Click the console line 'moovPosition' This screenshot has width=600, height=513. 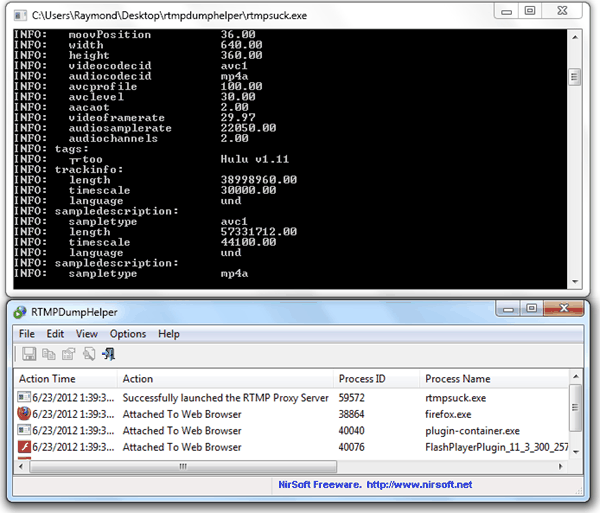[110, 34]
